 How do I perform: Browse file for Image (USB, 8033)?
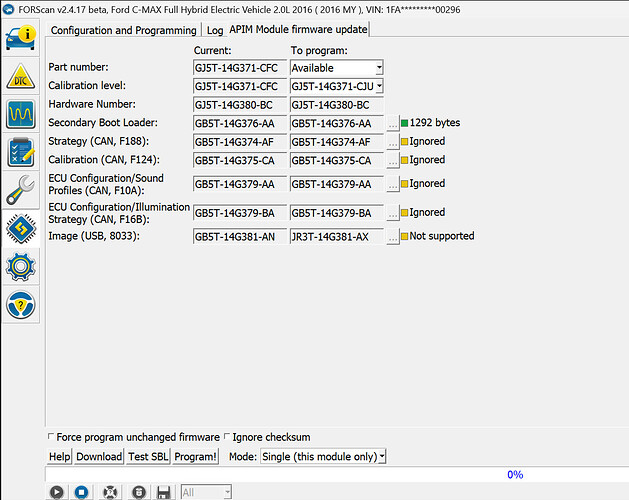pyautogui.click(x=393, y=237)
